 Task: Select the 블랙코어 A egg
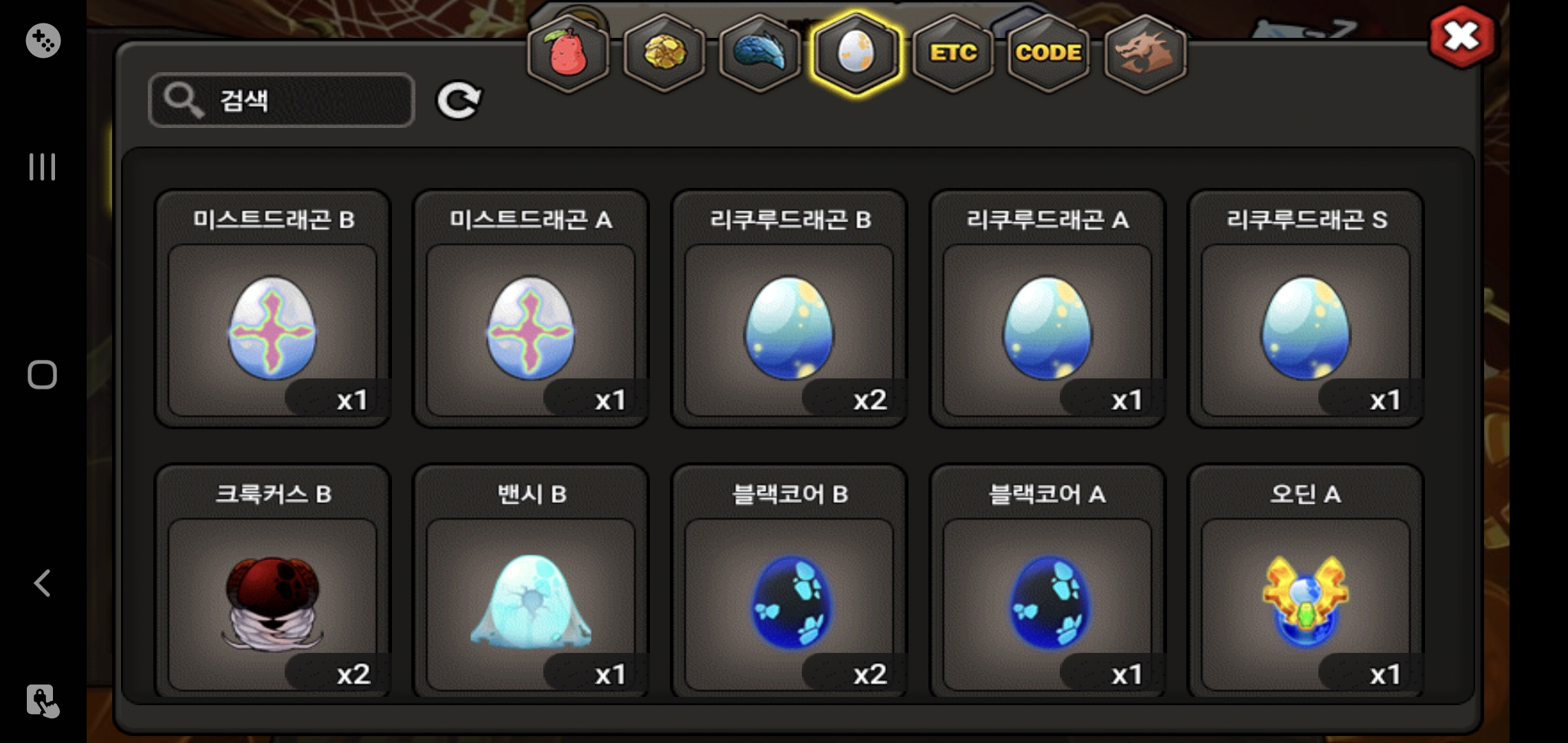1047,581
